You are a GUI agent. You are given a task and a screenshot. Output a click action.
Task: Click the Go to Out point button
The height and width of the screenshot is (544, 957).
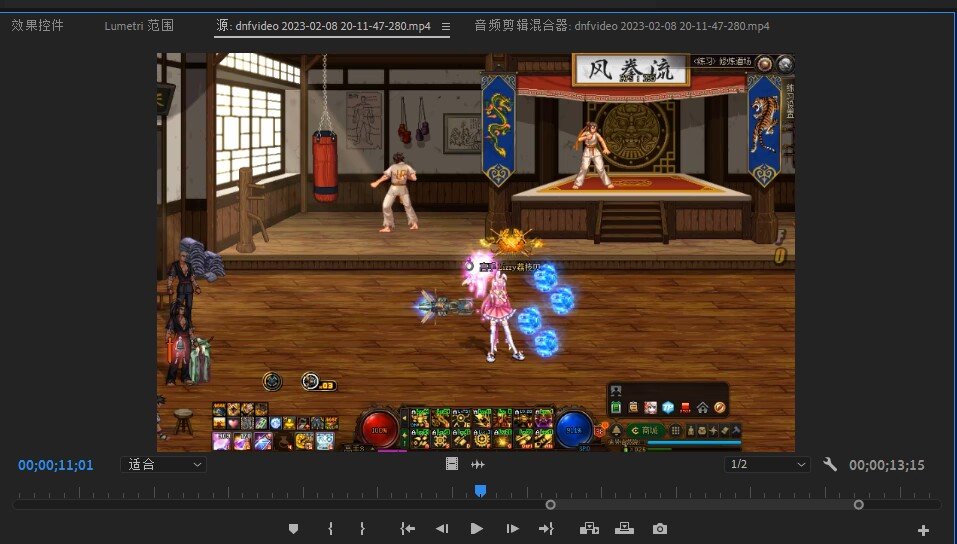click(547, 529)
